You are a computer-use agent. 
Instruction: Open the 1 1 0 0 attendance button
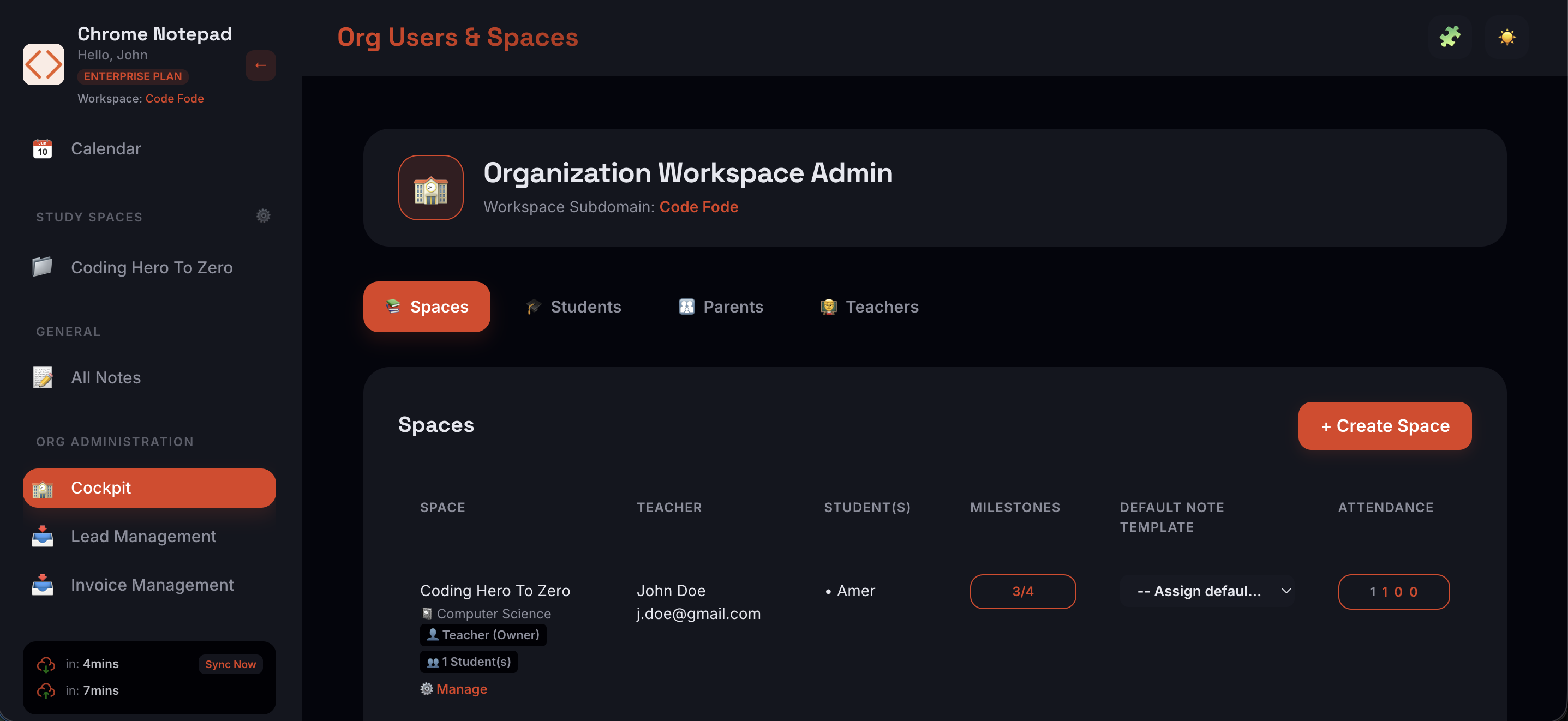tap(1393, 591)
